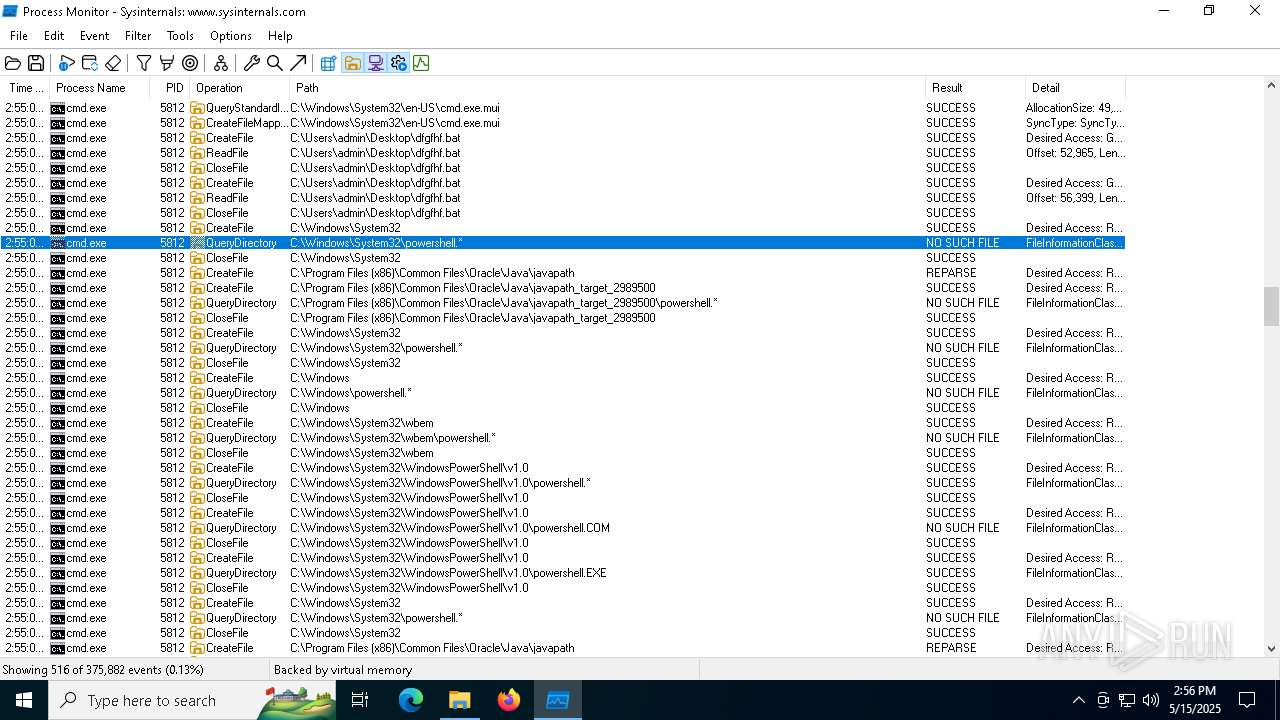Click the Process Monitor taskbar icon
The height and width of the screenshot is (720, 1280).
[x=558, y=700]
